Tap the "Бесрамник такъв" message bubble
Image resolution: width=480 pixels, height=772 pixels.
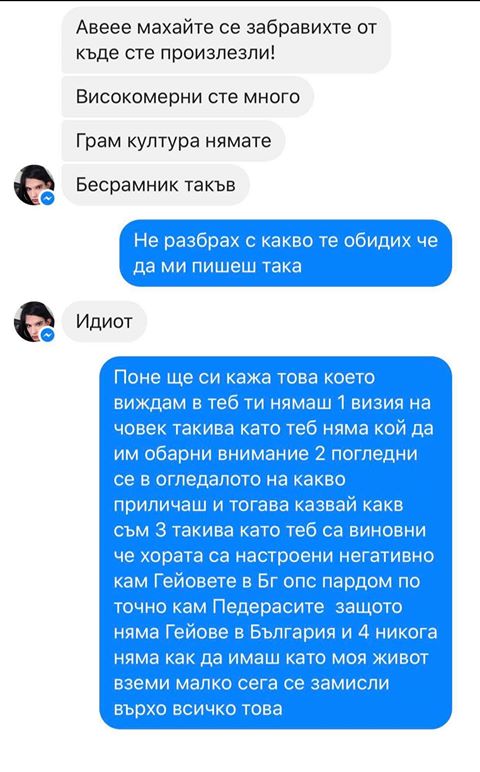tap(156, 185)
